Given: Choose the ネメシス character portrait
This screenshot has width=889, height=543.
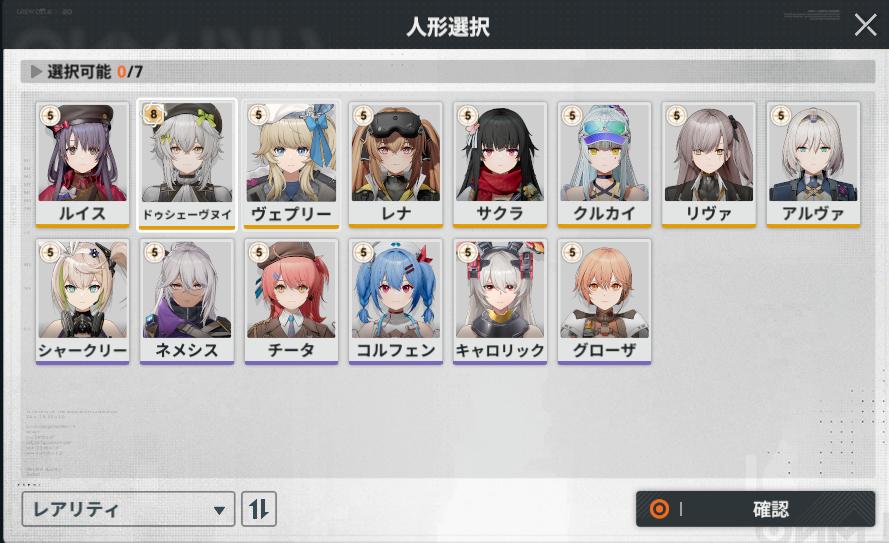Looking at the screenshot, I should [187, 302].
